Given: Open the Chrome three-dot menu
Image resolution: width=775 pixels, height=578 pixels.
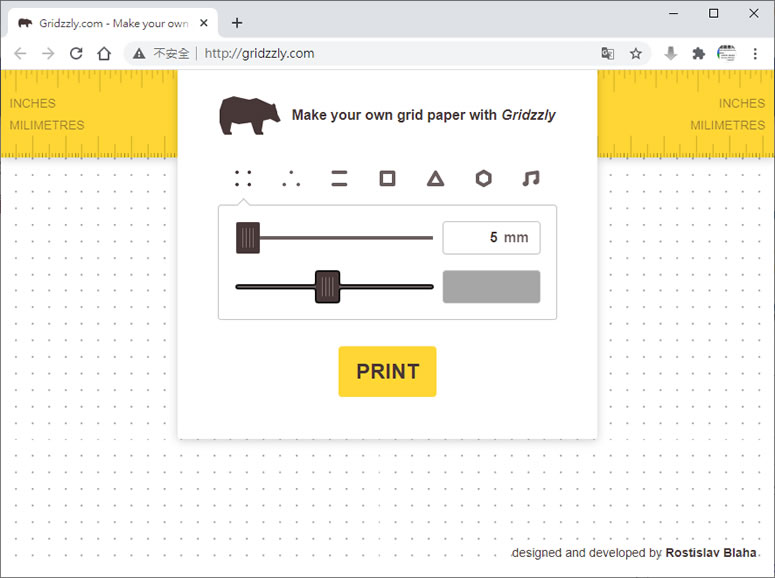Looking at the screenshot, I should 755,54.
